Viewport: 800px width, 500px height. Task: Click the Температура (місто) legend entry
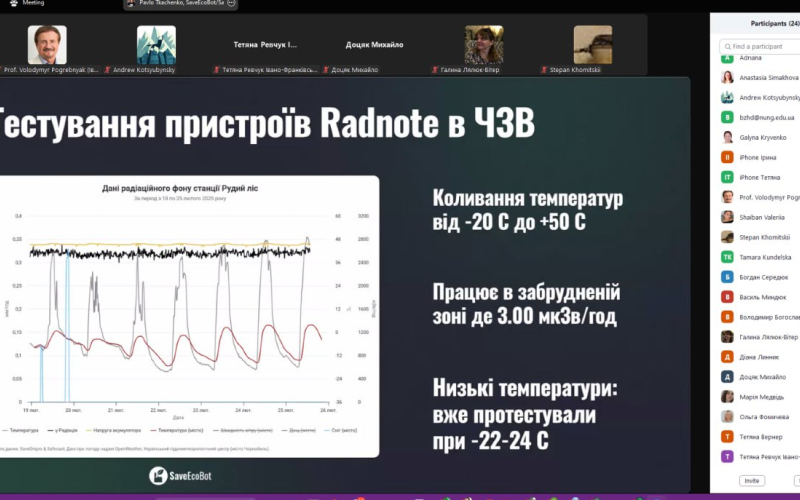pyautogui.click(x=177, y=430)
